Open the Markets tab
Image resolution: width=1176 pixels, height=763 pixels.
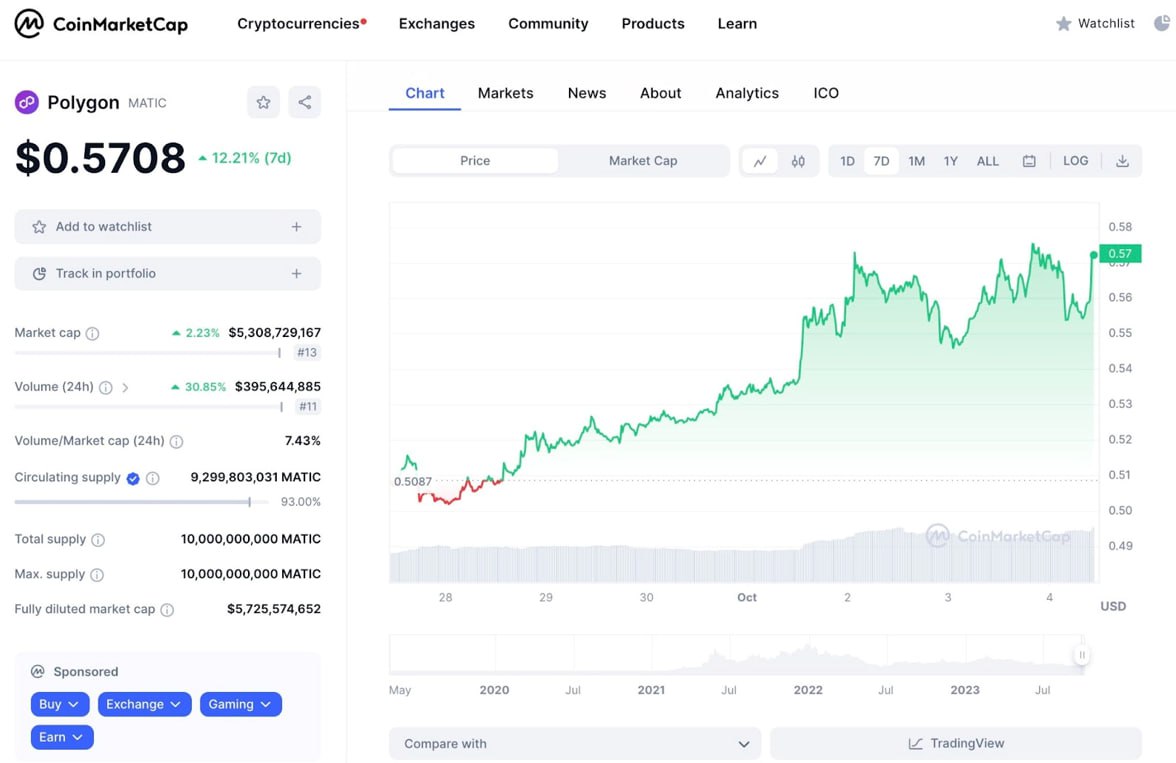[505, 93]
